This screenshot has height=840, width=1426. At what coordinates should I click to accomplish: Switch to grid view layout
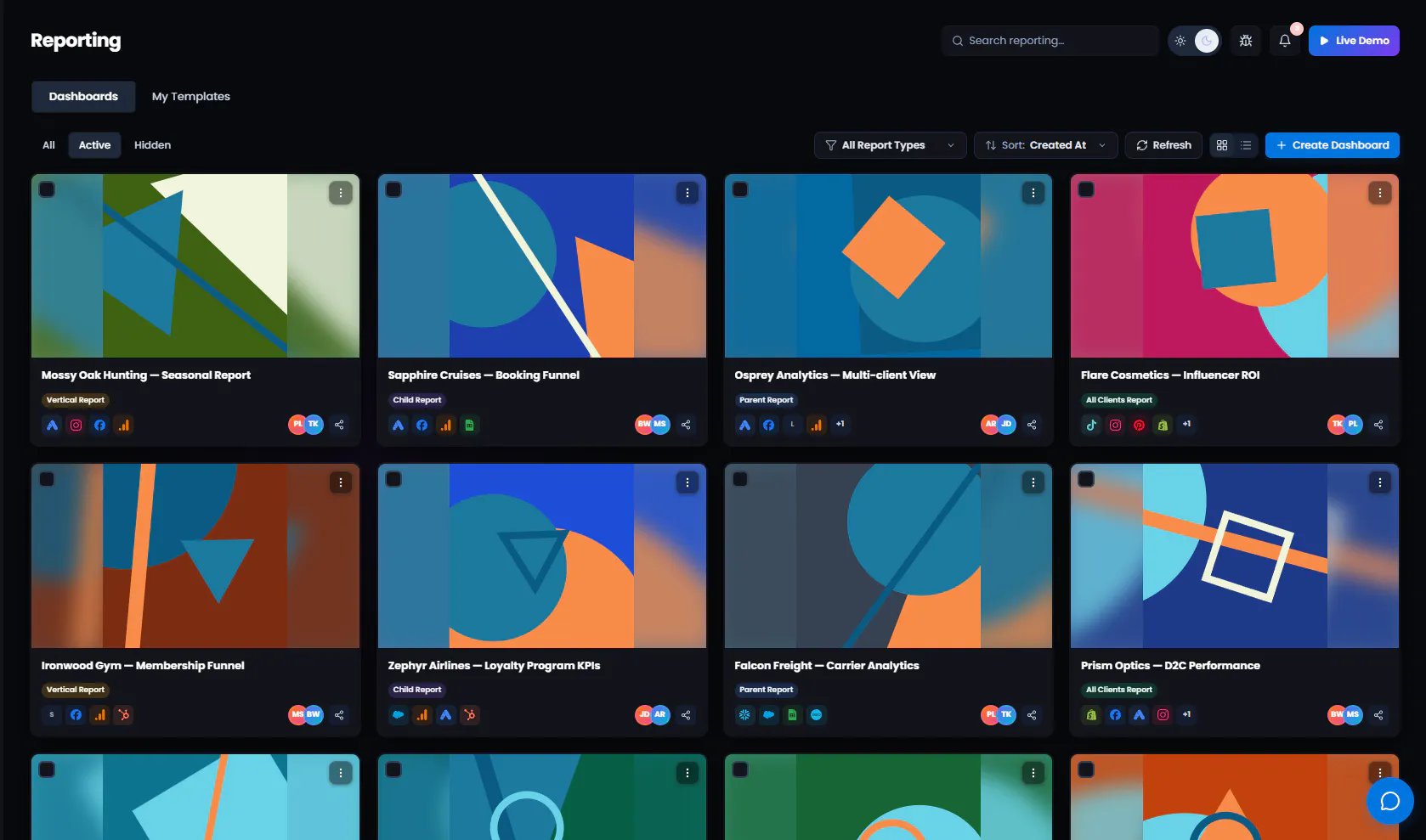coord(1222,145)
